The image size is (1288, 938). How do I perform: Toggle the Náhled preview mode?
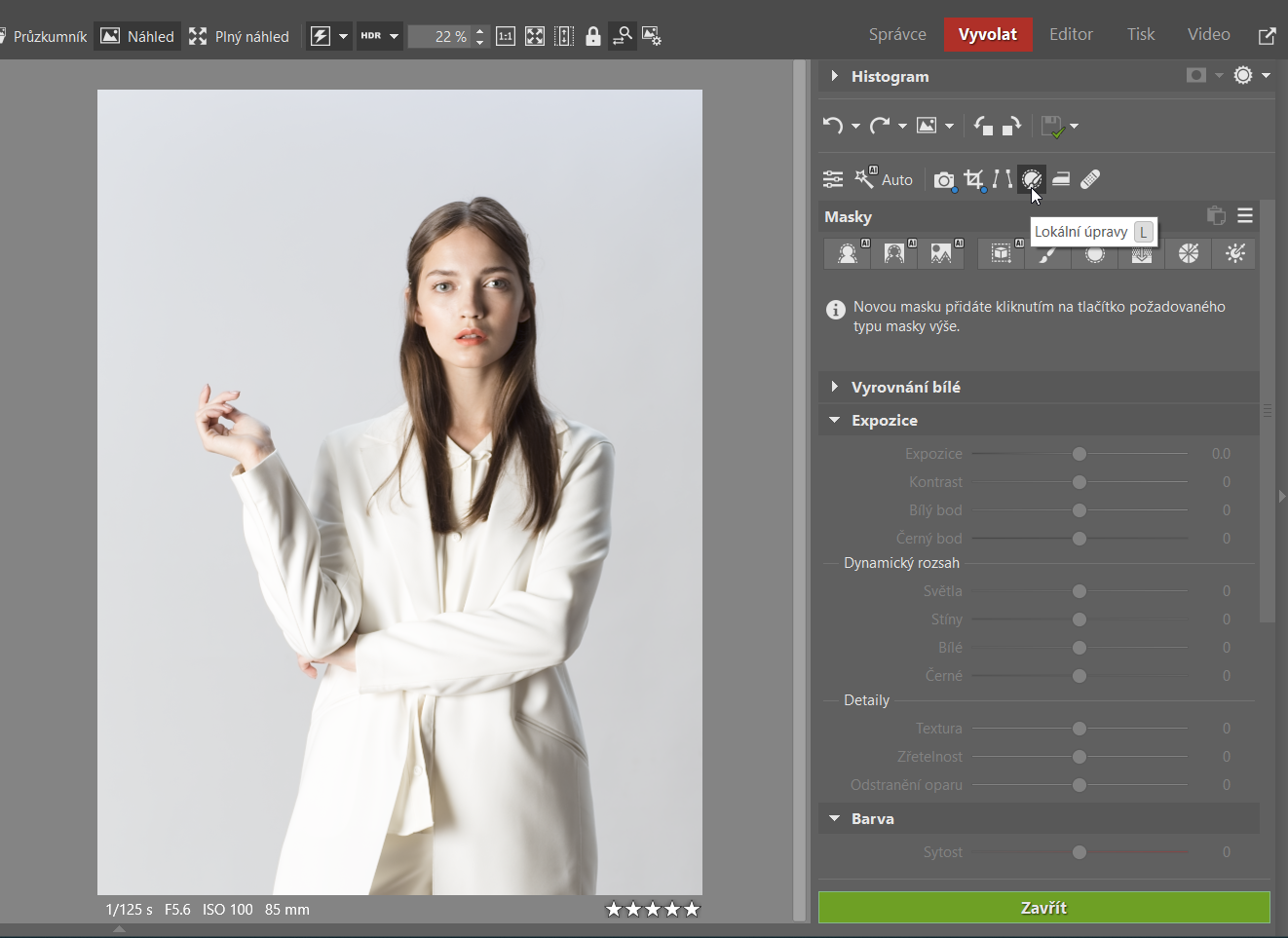pos(137,37)
